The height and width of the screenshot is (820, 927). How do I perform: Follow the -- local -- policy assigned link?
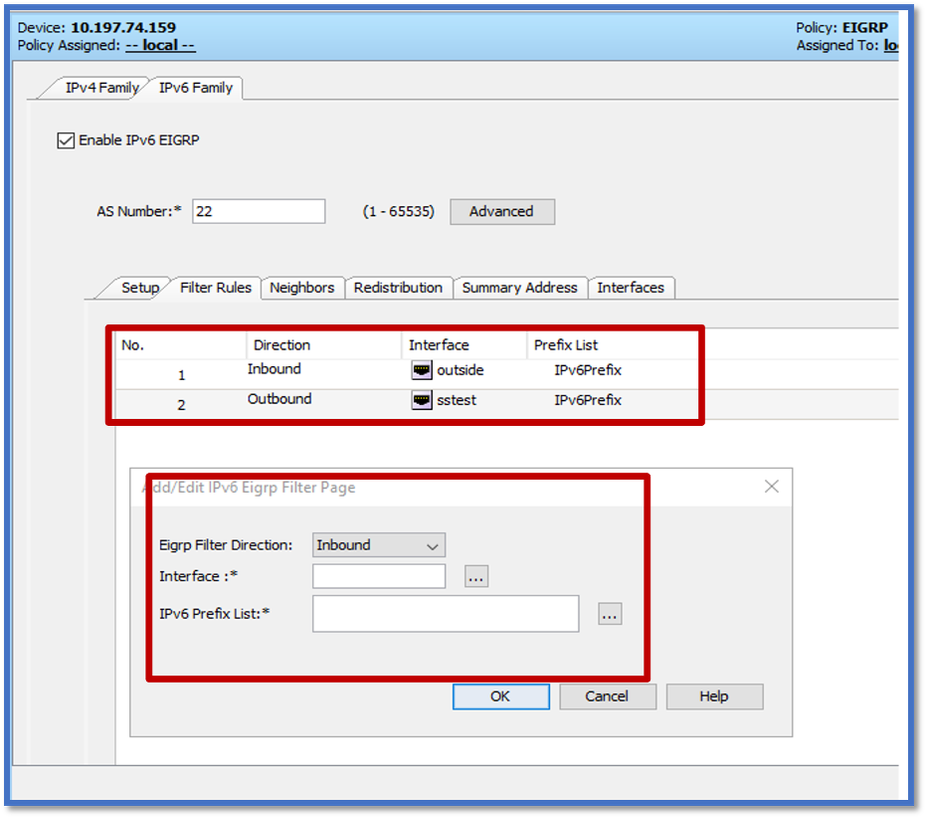(160, 46)
